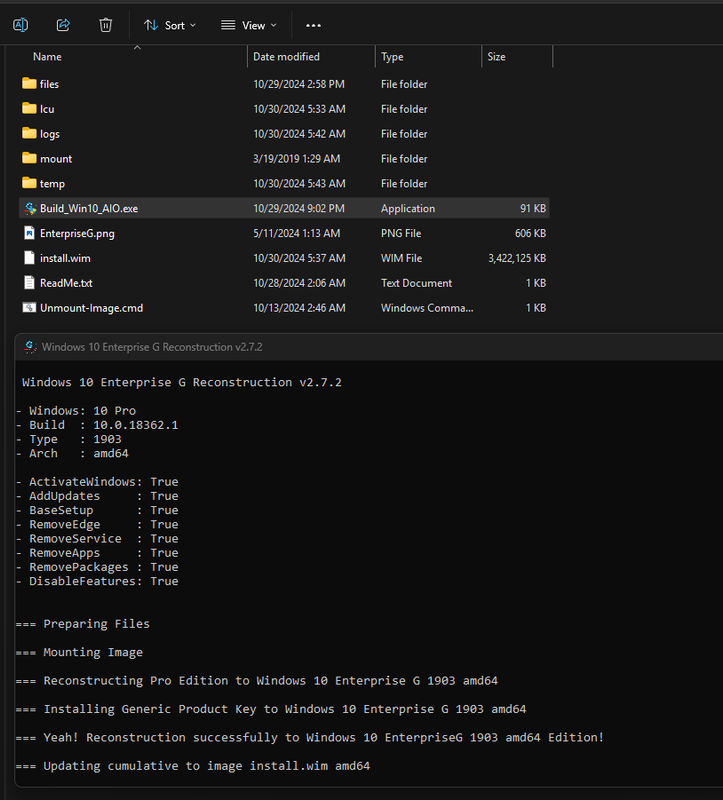Click the folder name 'files'

pyautogui.click(x=49, y=84)
